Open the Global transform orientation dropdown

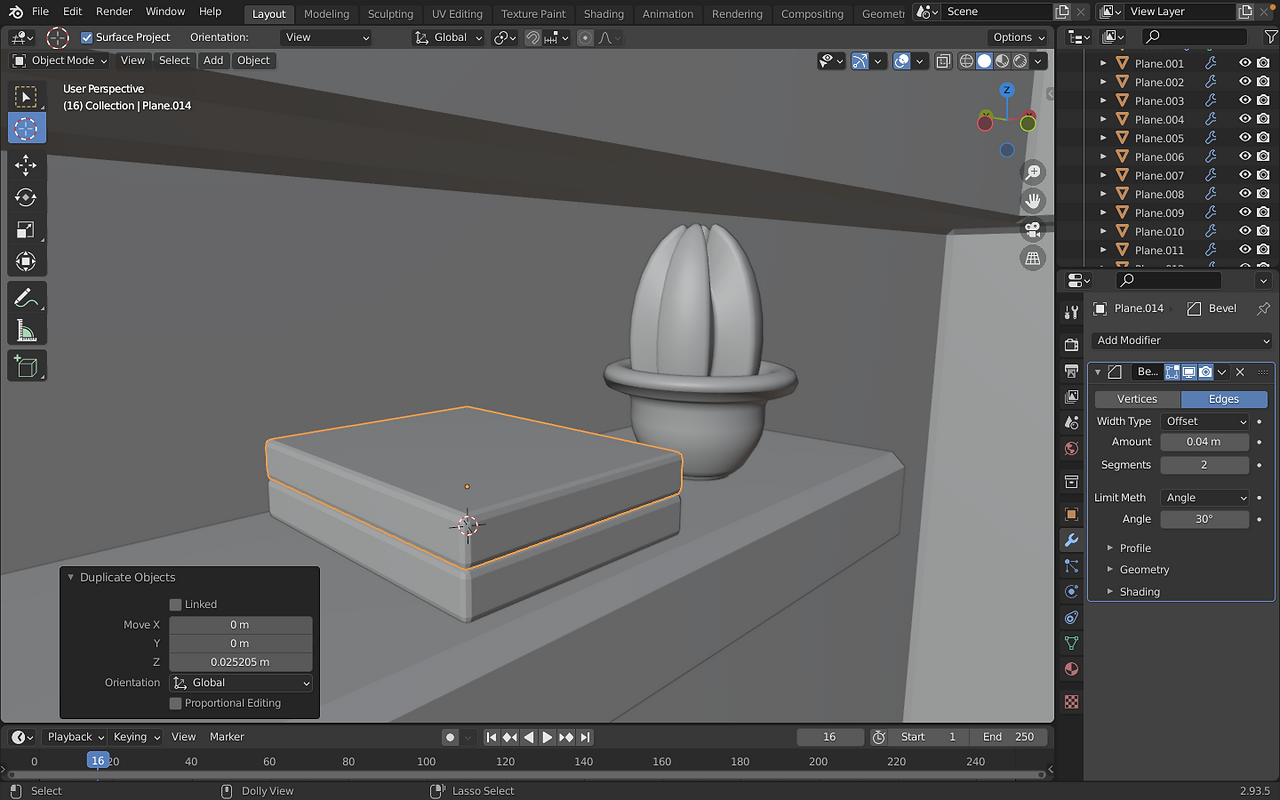tap(449, 37)
